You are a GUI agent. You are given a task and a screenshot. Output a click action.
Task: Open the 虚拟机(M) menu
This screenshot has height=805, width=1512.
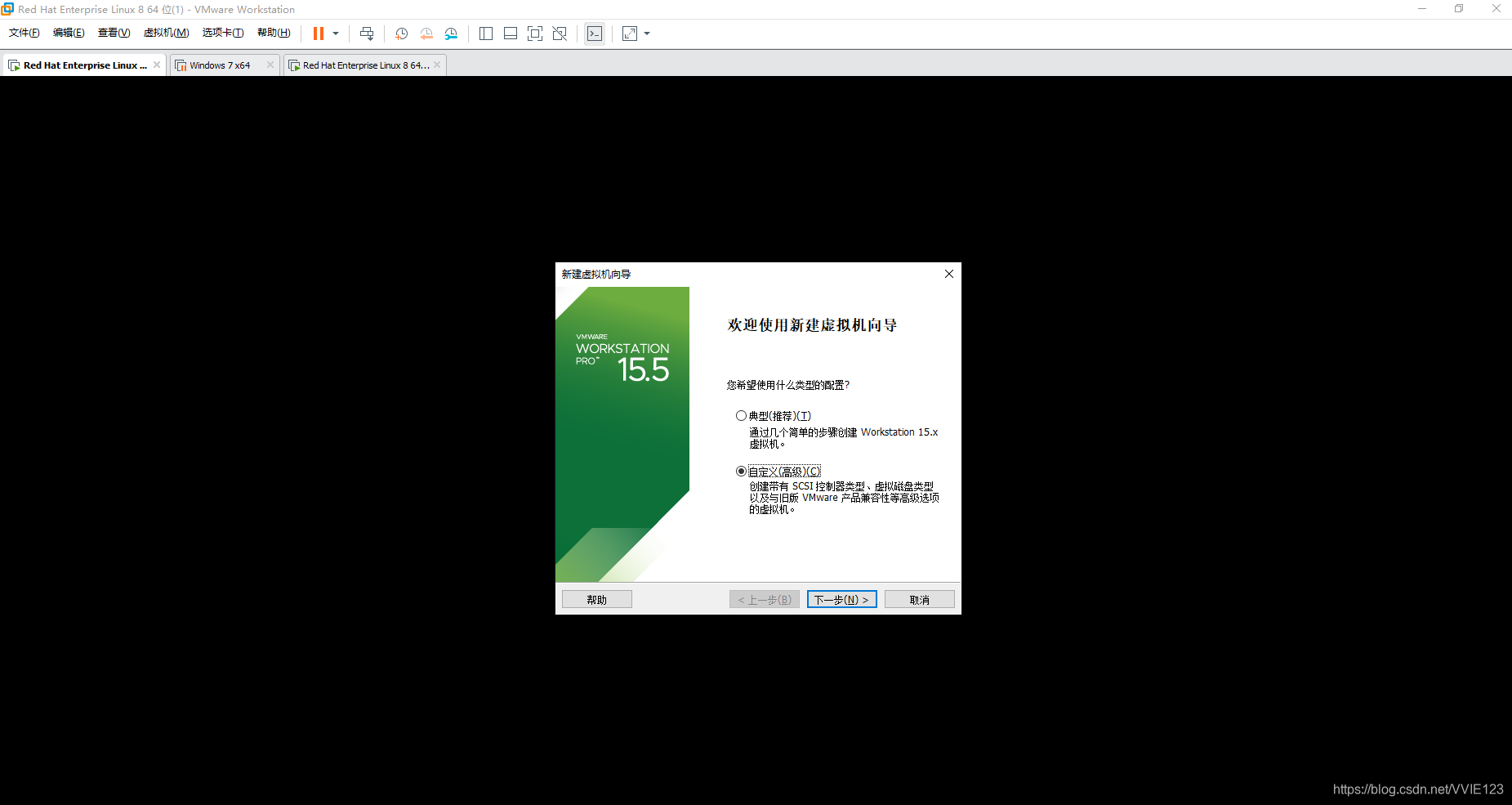tap(167, 33)
